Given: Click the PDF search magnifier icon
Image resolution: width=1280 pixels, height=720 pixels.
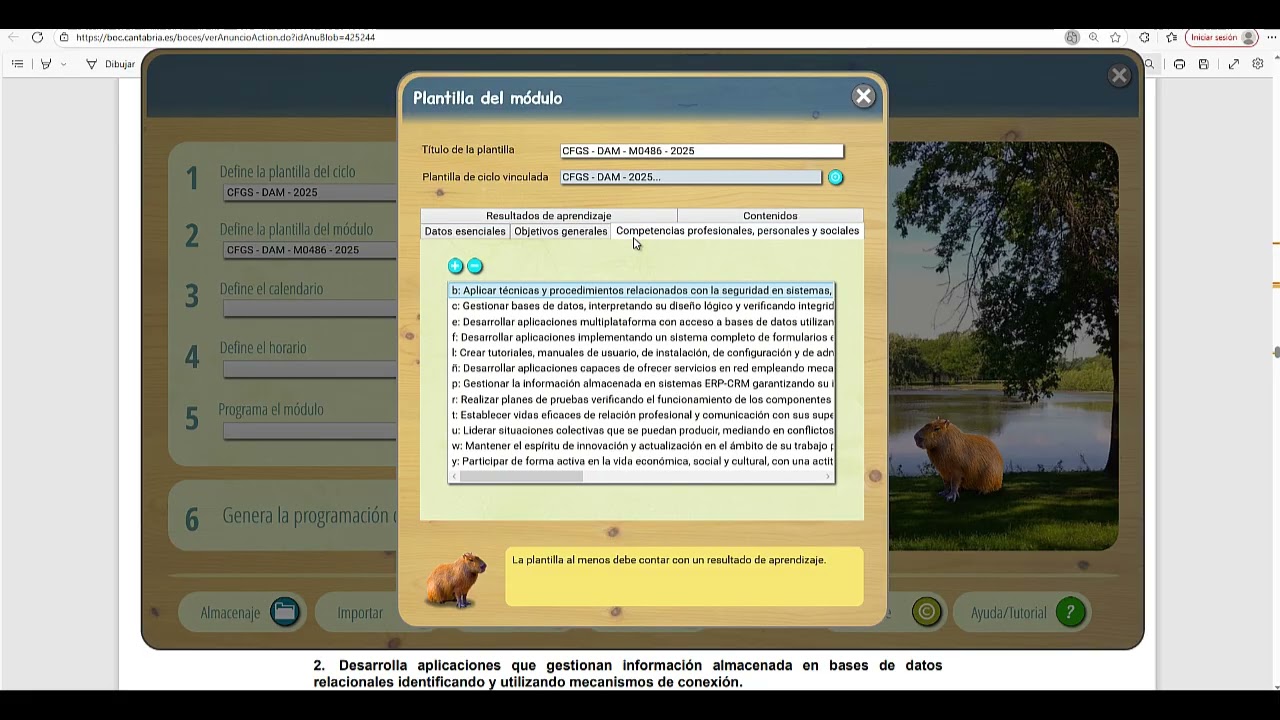Looking at the screenshot, I should click(x=1149, y=64).
